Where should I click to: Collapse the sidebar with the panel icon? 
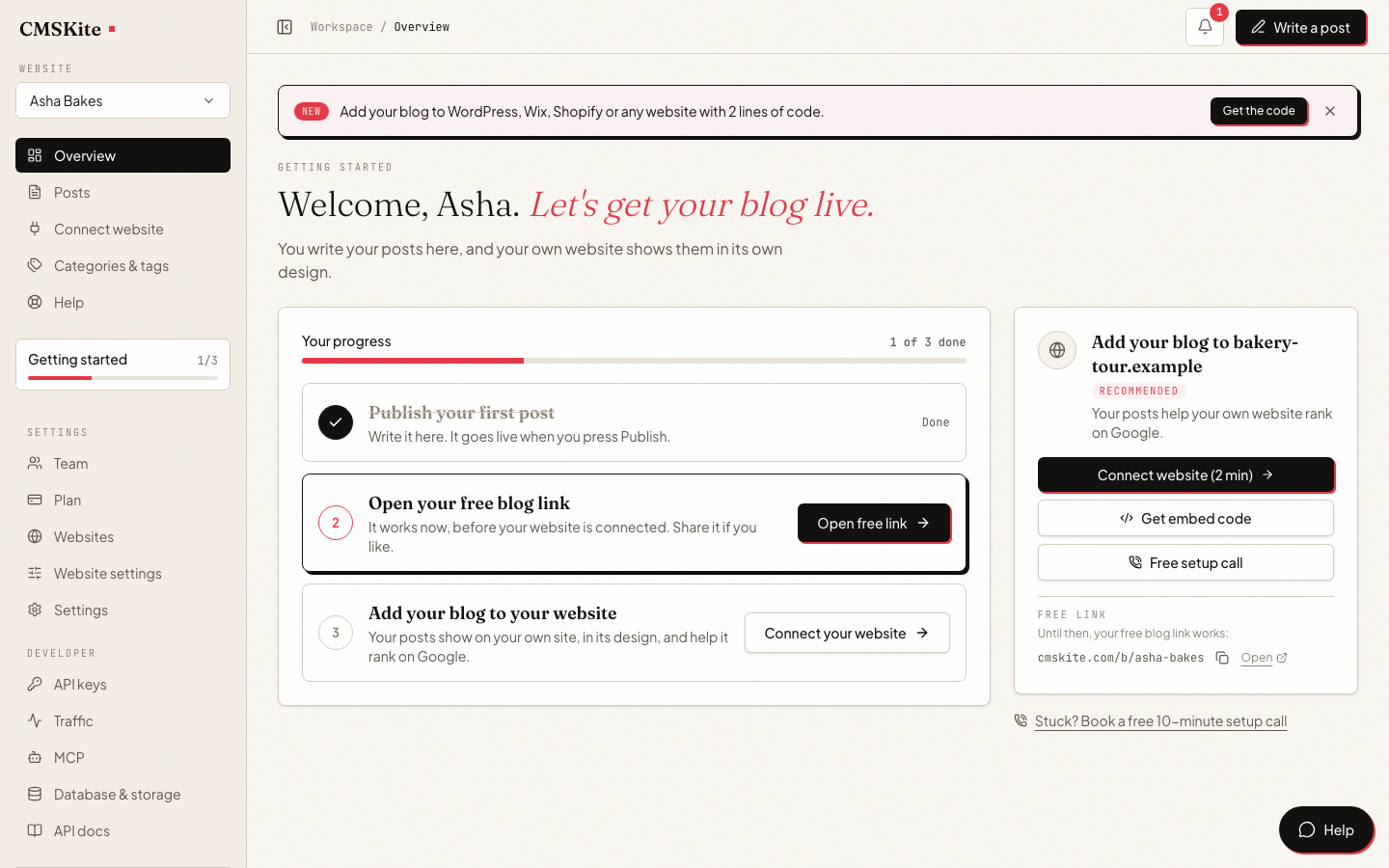pyautogui.click(x=285, y=27)
